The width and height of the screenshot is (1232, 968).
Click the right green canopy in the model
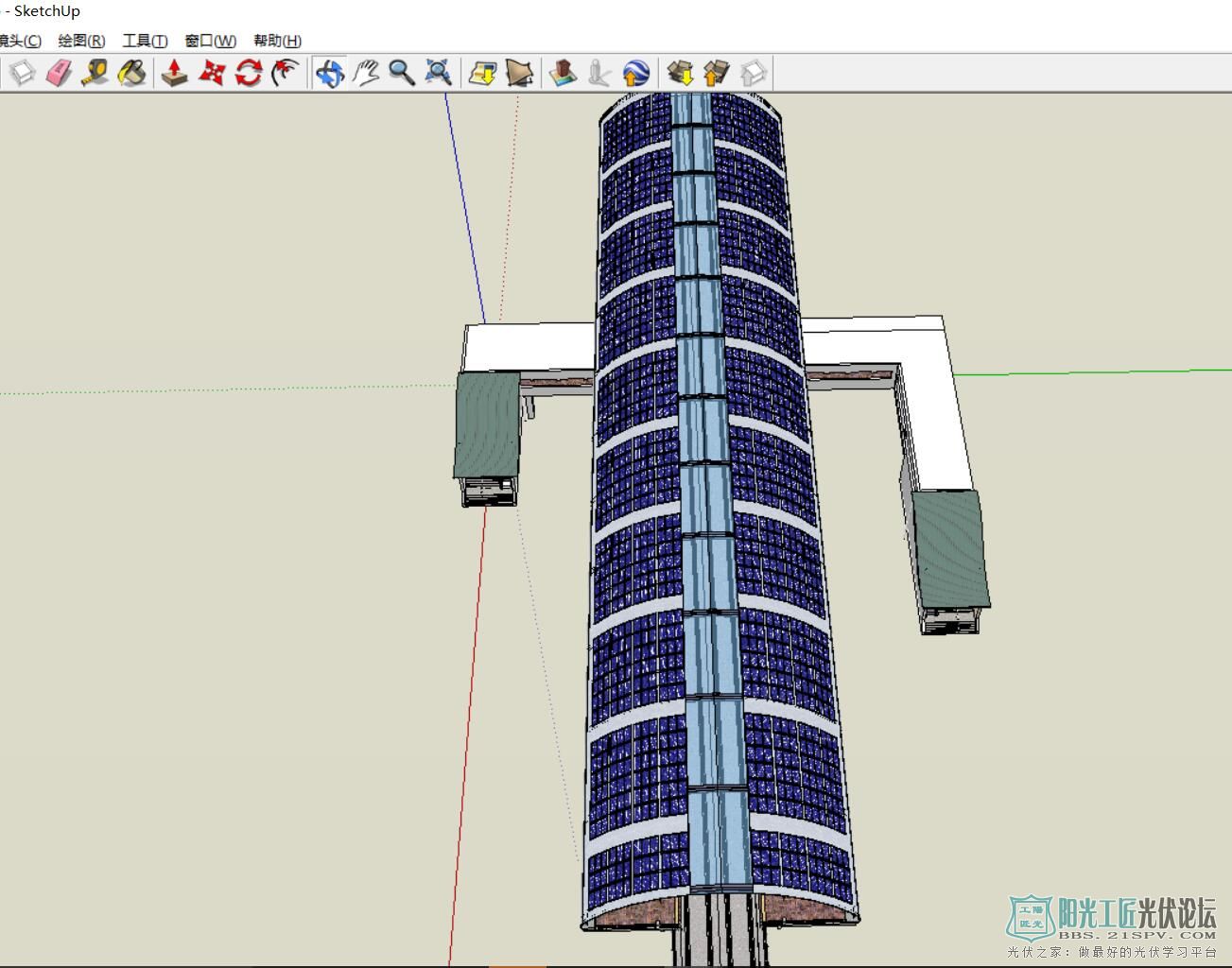(x=950, y=550)
